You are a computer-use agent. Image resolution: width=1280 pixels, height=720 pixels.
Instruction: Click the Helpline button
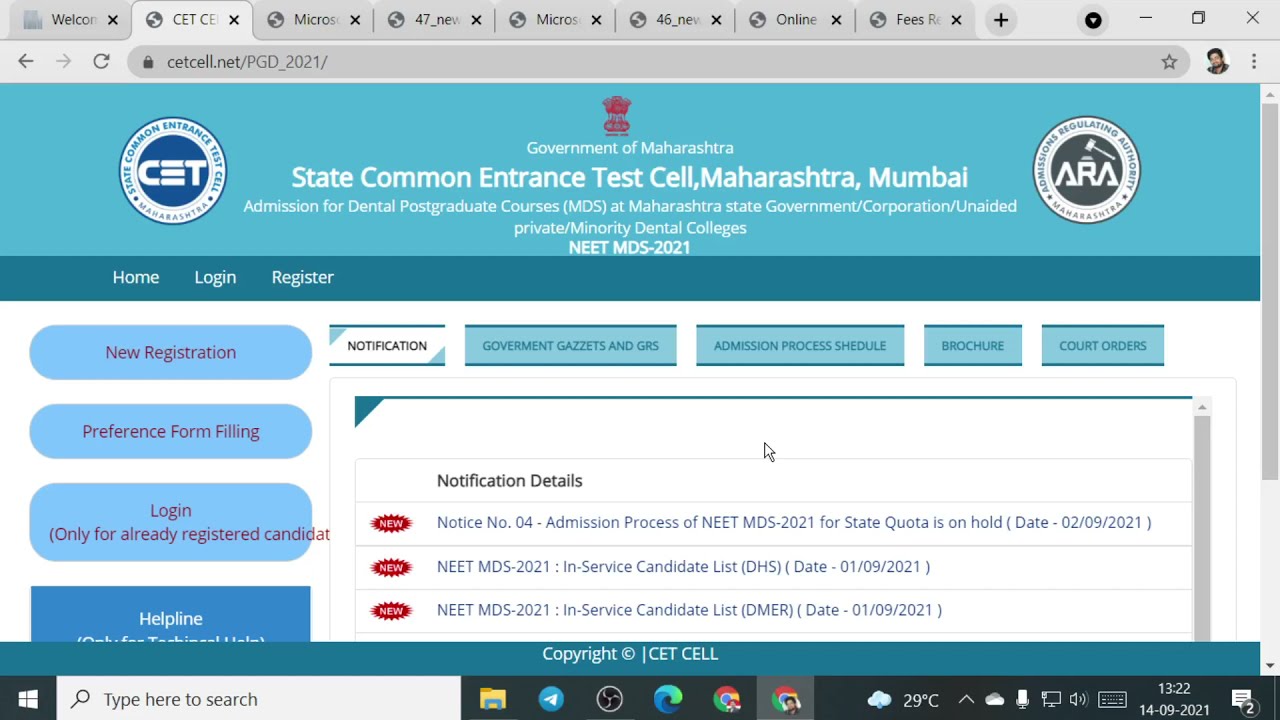coord(171,614)
